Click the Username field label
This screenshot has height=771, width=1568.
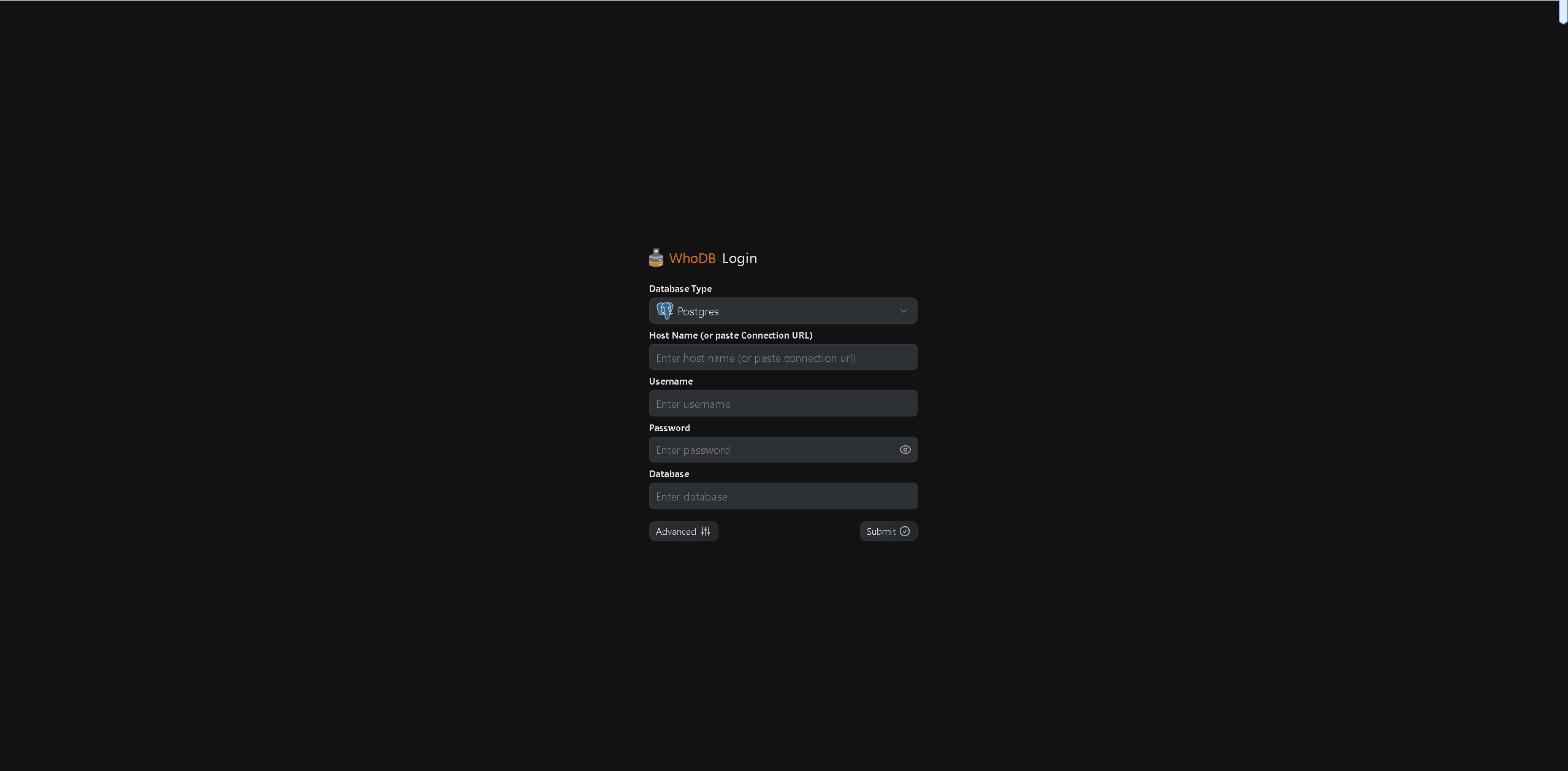(x=671, y=381)
